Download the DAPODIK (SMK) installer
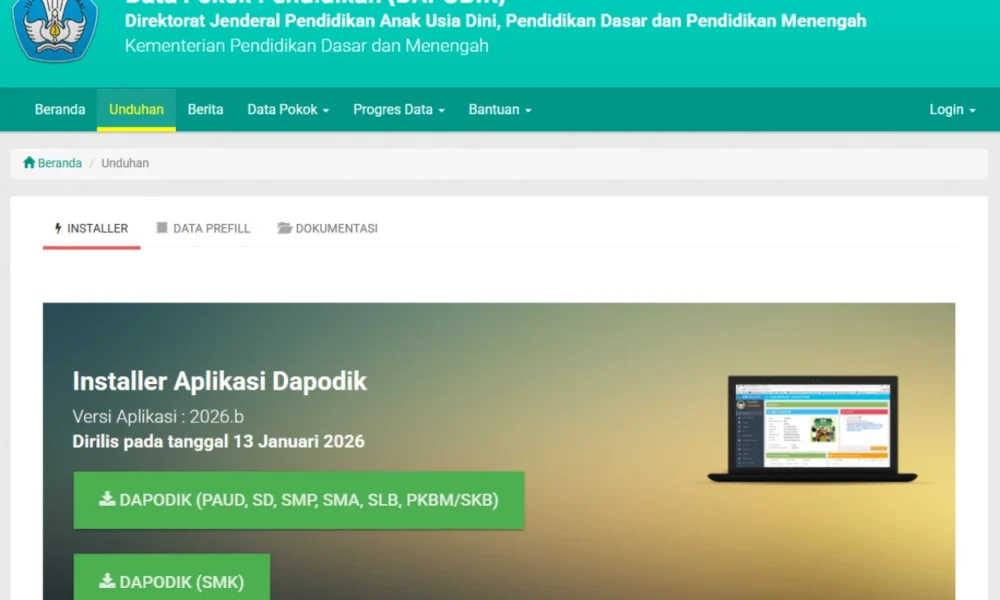Viewport: 1000px width, 600px height. point(172,578)
